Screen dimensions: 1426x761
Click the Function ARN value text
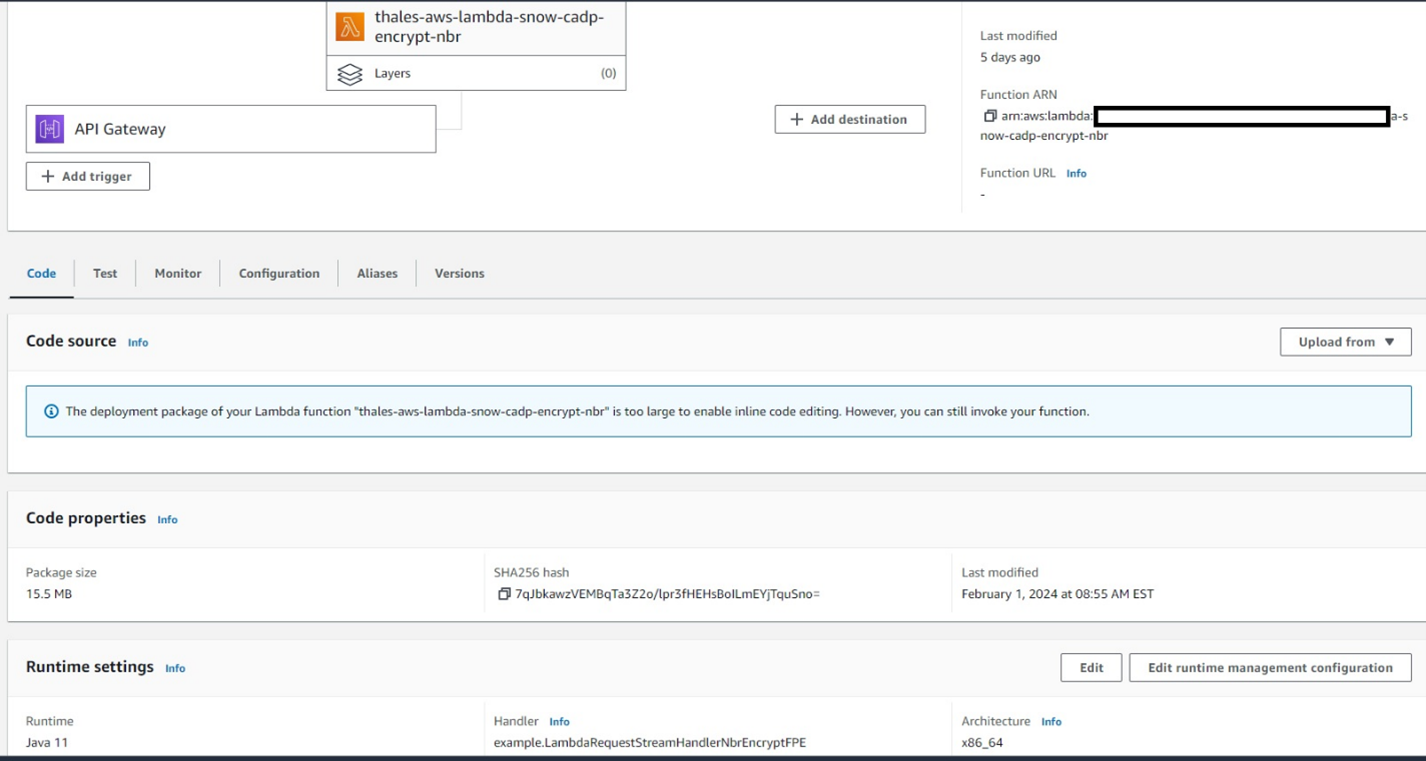tap(1194, 126)
